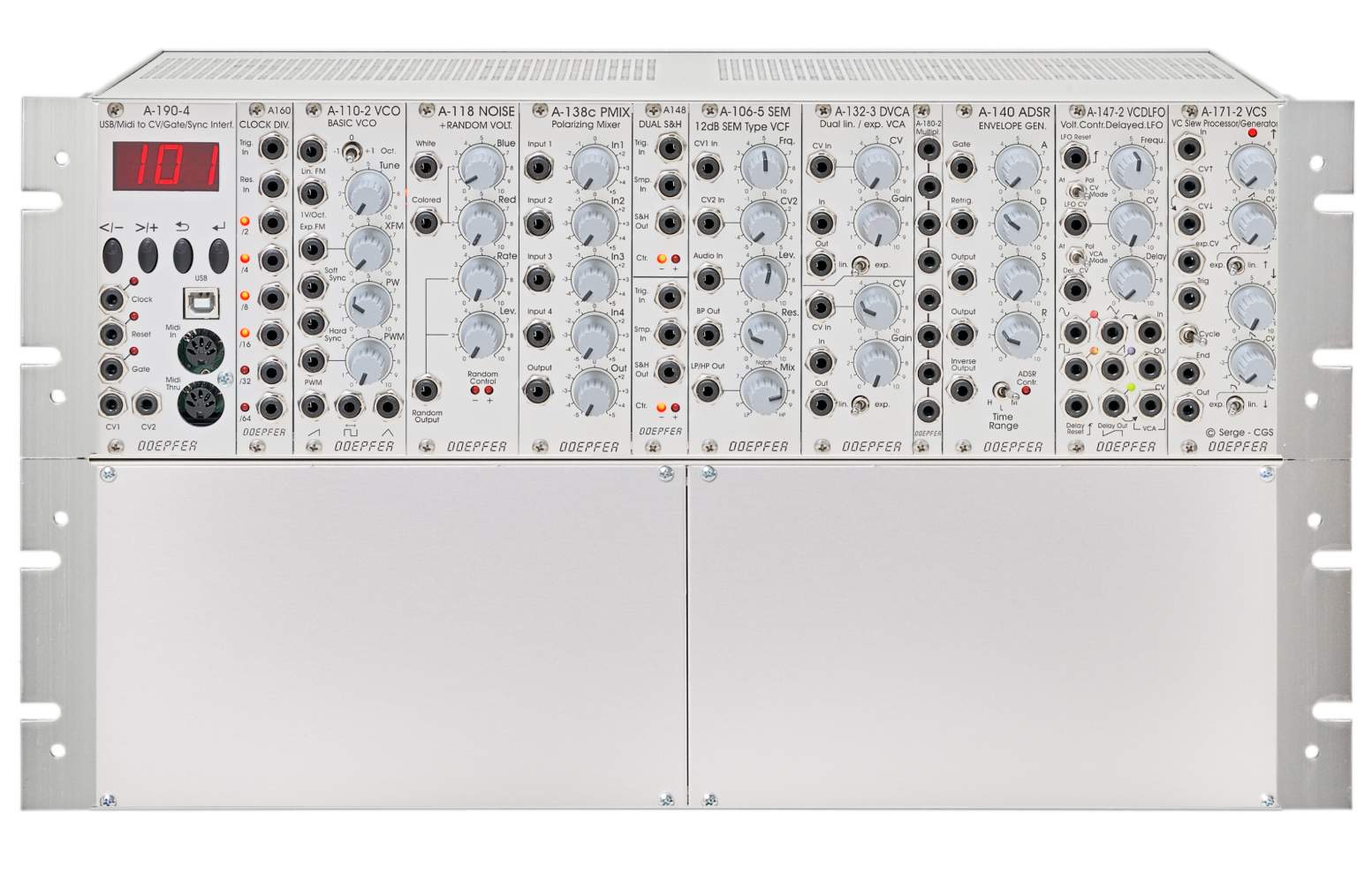Click the Trig. In jack on A160 Clock Div

point(273,147)
